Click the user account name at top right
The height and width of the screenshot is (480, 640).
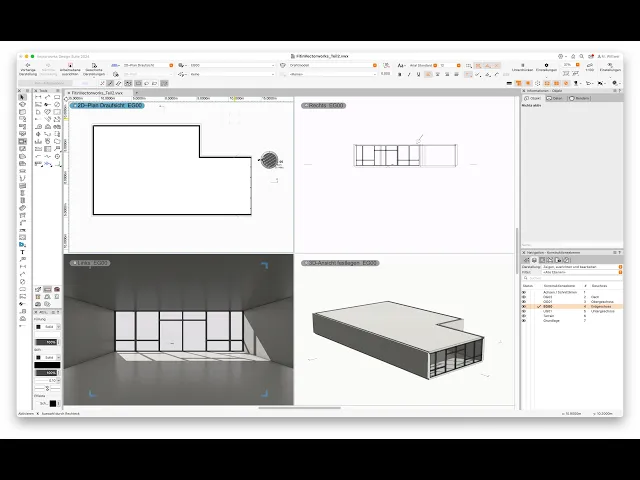608,56
